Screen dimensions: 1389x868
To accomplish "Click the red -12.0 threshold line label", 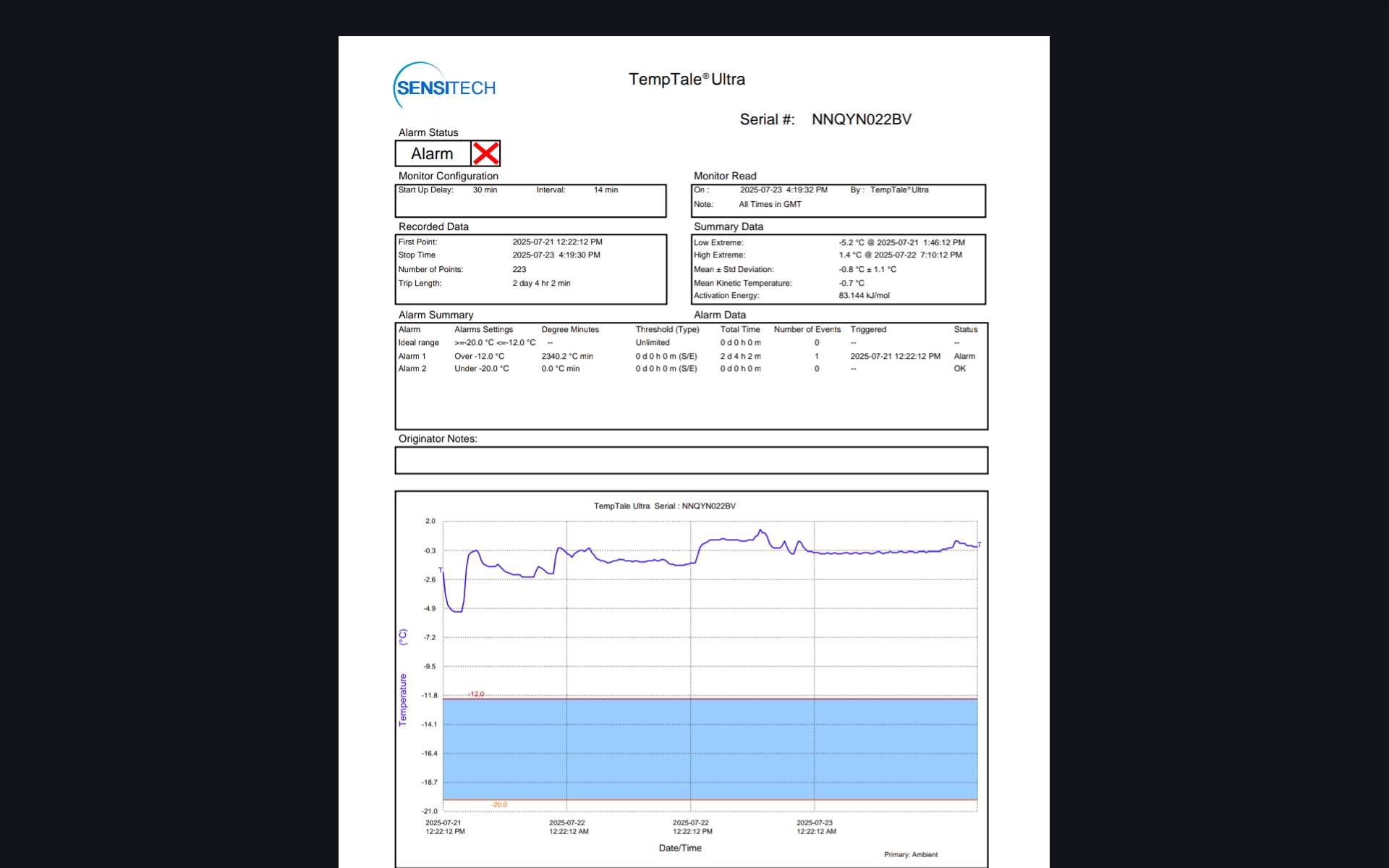I will [x=475, y=694].
